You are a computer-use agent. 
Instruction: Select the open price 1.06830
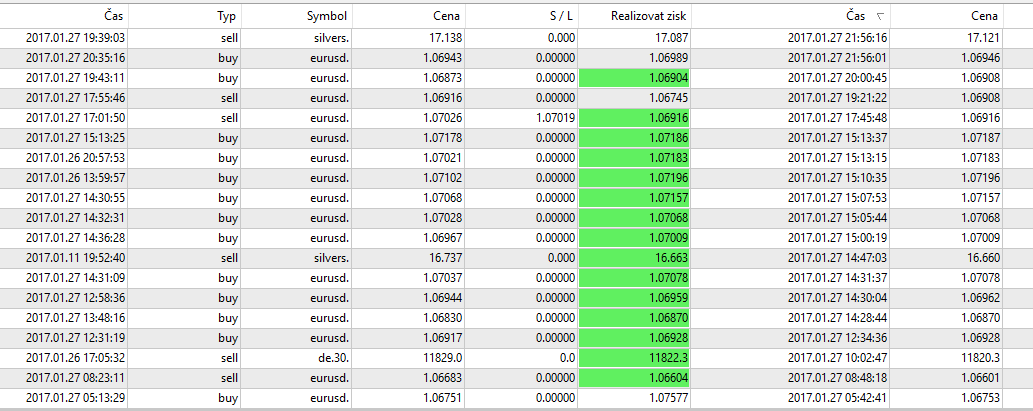(x=442, y=319)
